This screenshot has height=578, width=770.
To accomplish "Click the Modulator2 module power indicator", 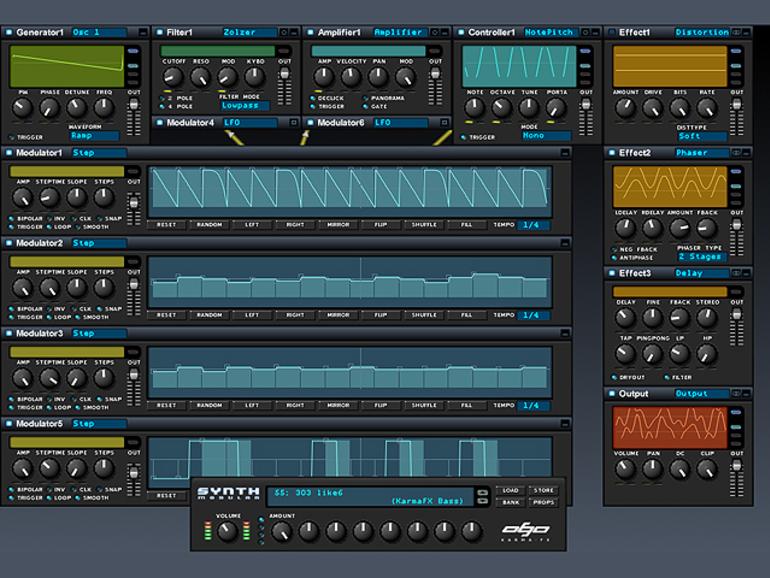I will point(9,243).
